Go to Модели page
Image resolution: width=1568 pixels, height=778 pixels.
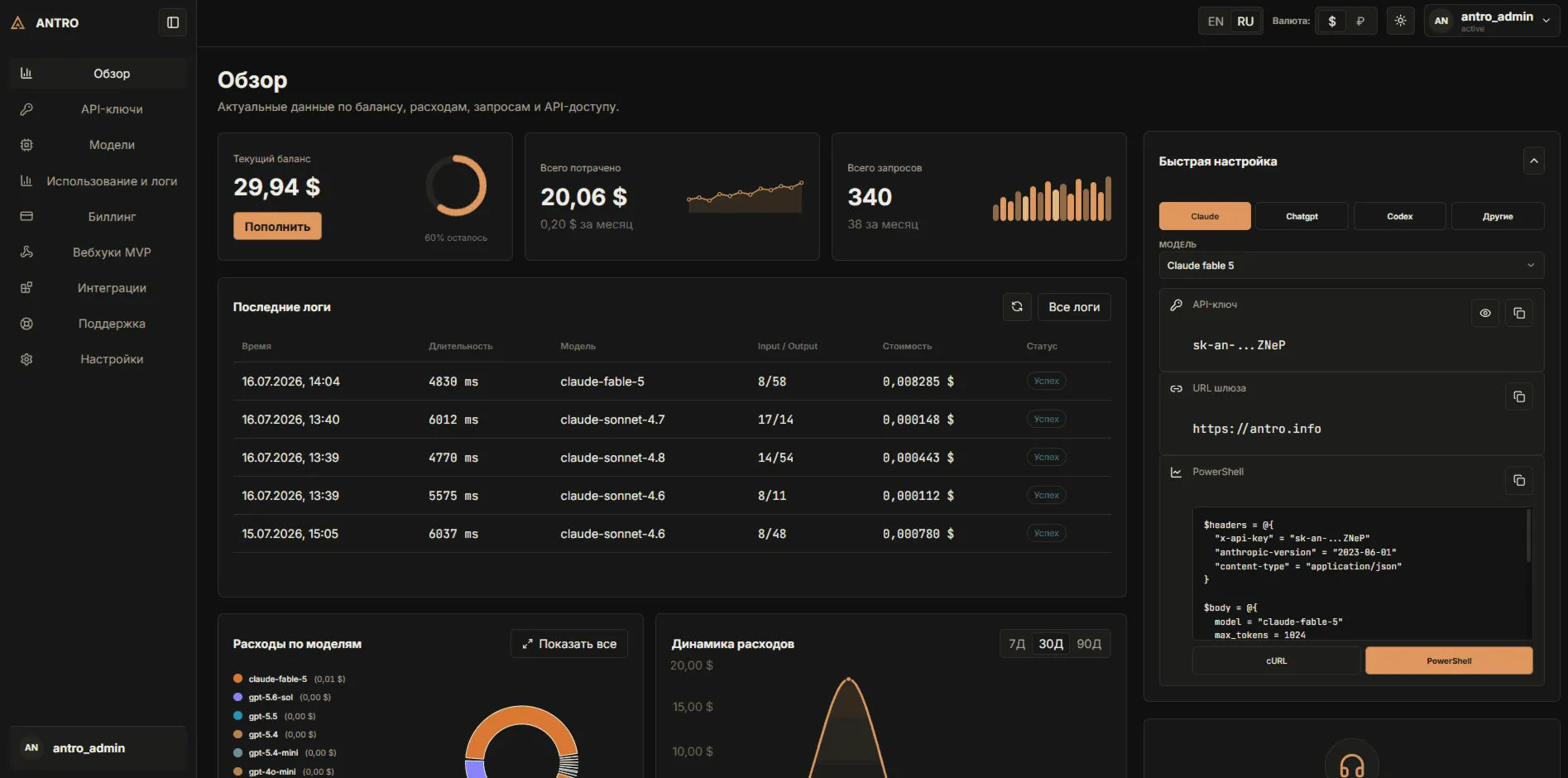(x=98, y=144)
